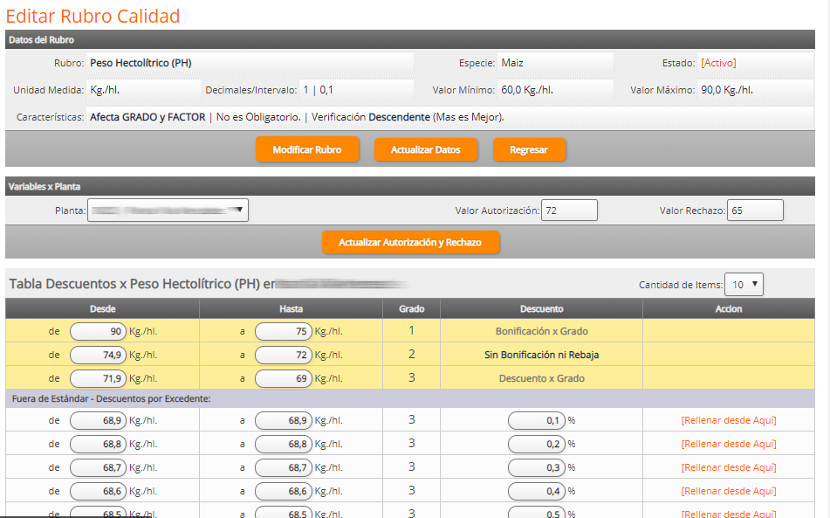Click the Modificar Rubro button

tap(307, 150)
